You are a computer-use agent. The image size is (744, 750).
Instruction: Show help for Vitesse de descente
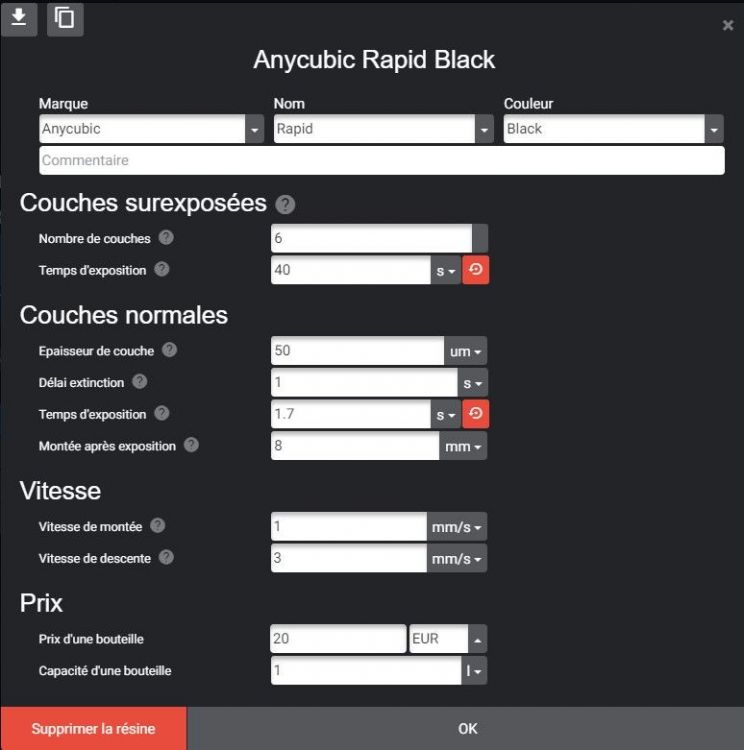click(166, 557)
